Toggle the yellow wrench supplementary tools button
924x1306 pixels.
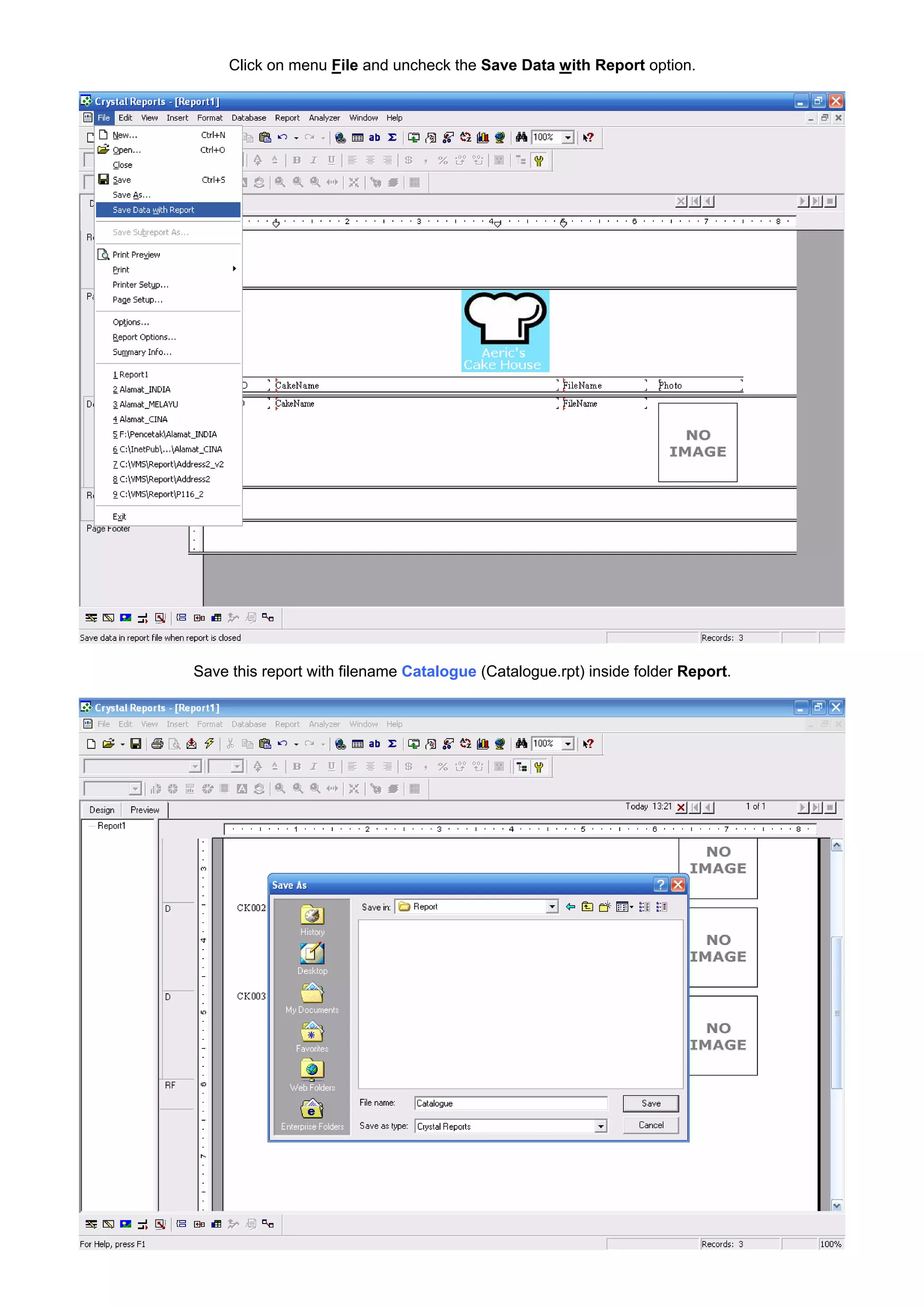(x=538, y=767)
